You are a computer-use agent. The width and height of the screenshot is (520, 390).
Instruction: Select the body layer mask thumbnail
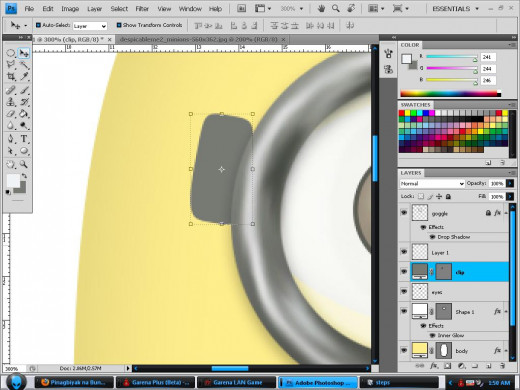pos(444,350)
